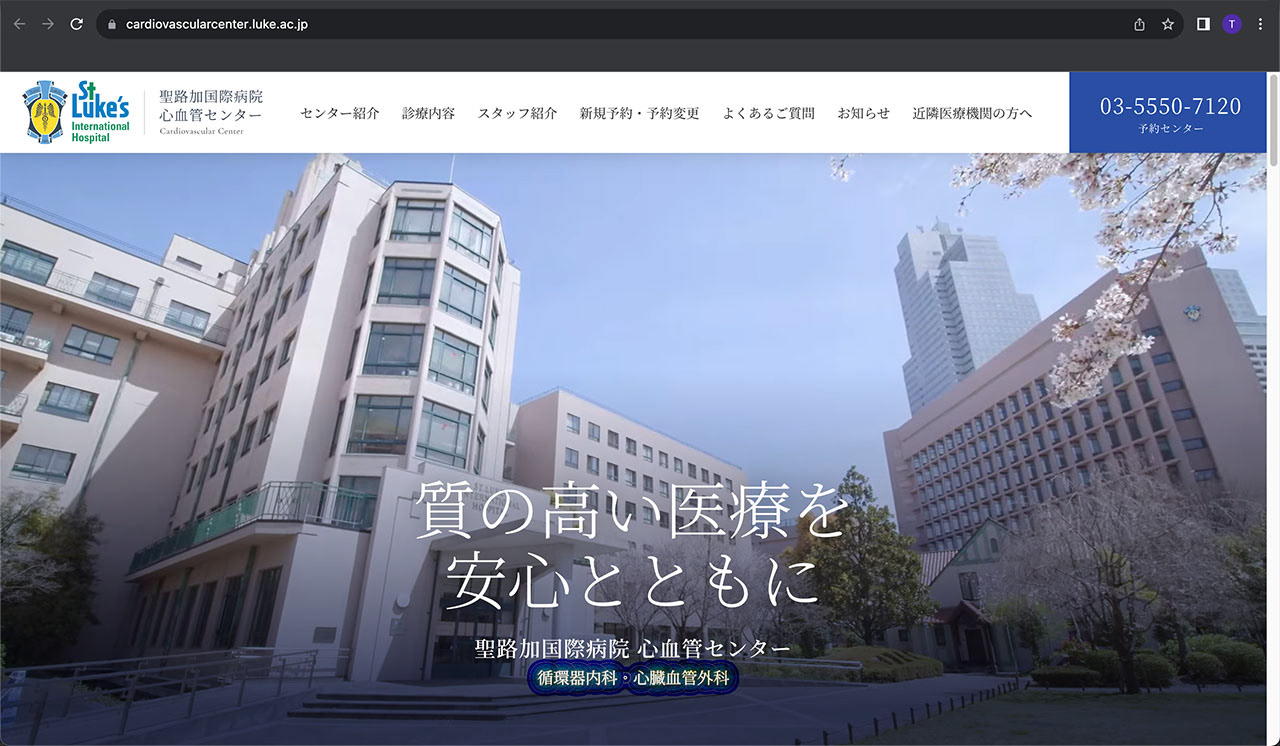Click the page vertical scrollbar
This screenshot has height=746, width=1280.
(1274, 120)
